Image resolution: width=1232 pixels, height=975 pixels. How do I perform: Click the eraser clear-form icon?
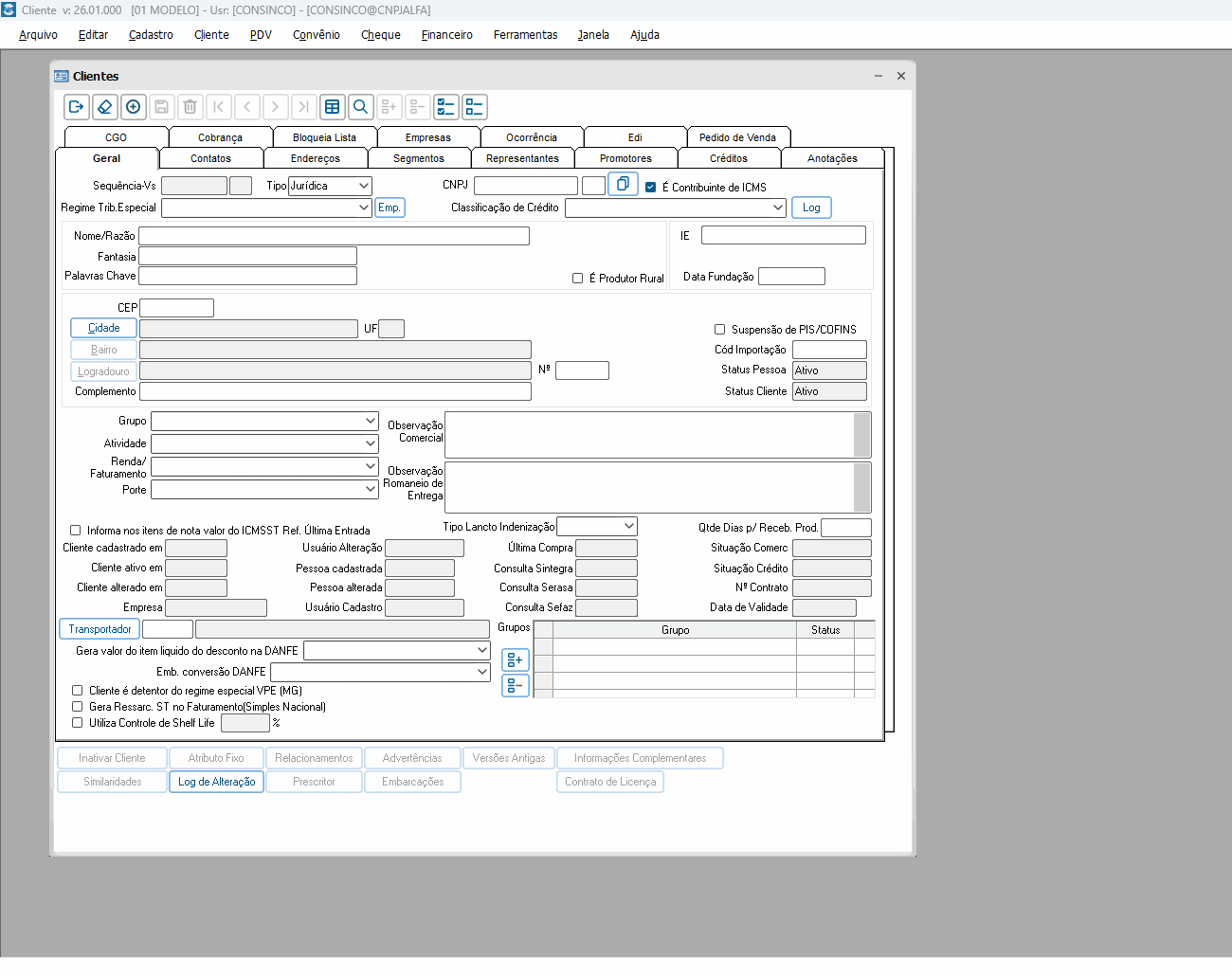point(105,107)
